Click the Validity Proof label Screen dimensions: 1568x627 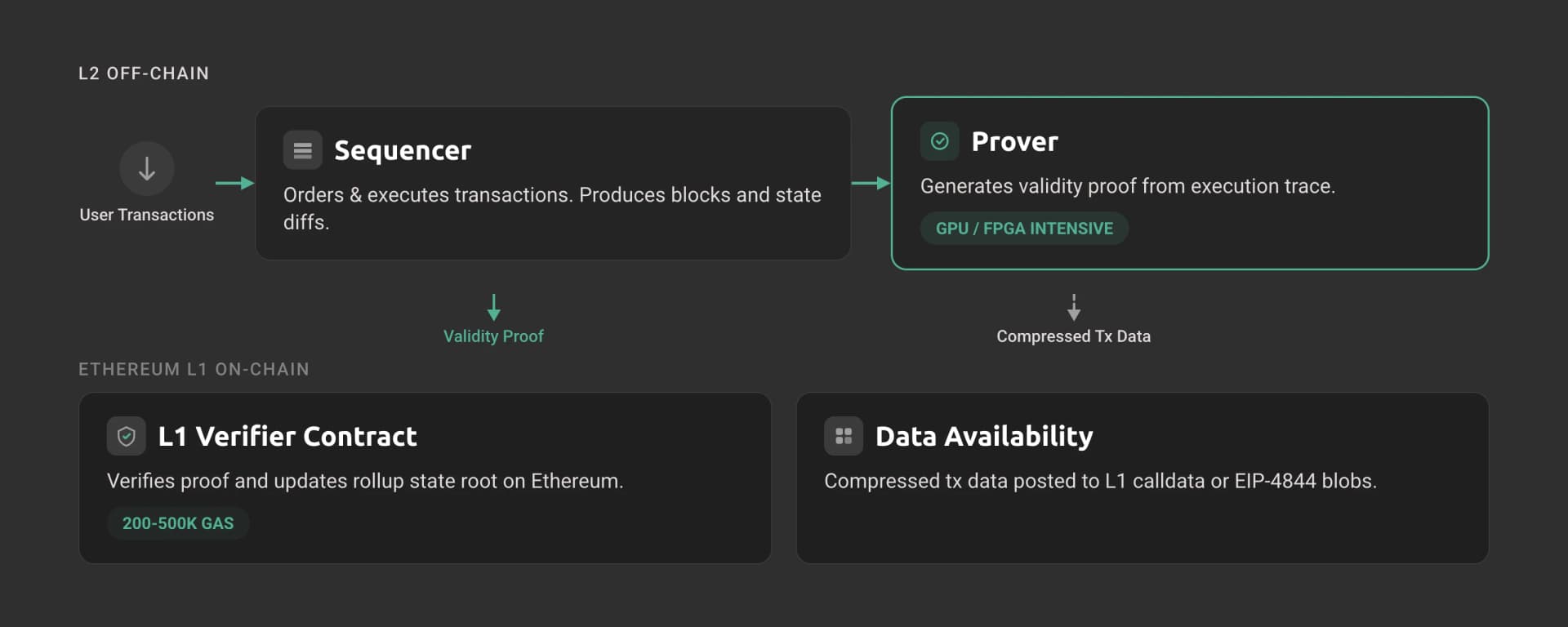pos(493,336)
